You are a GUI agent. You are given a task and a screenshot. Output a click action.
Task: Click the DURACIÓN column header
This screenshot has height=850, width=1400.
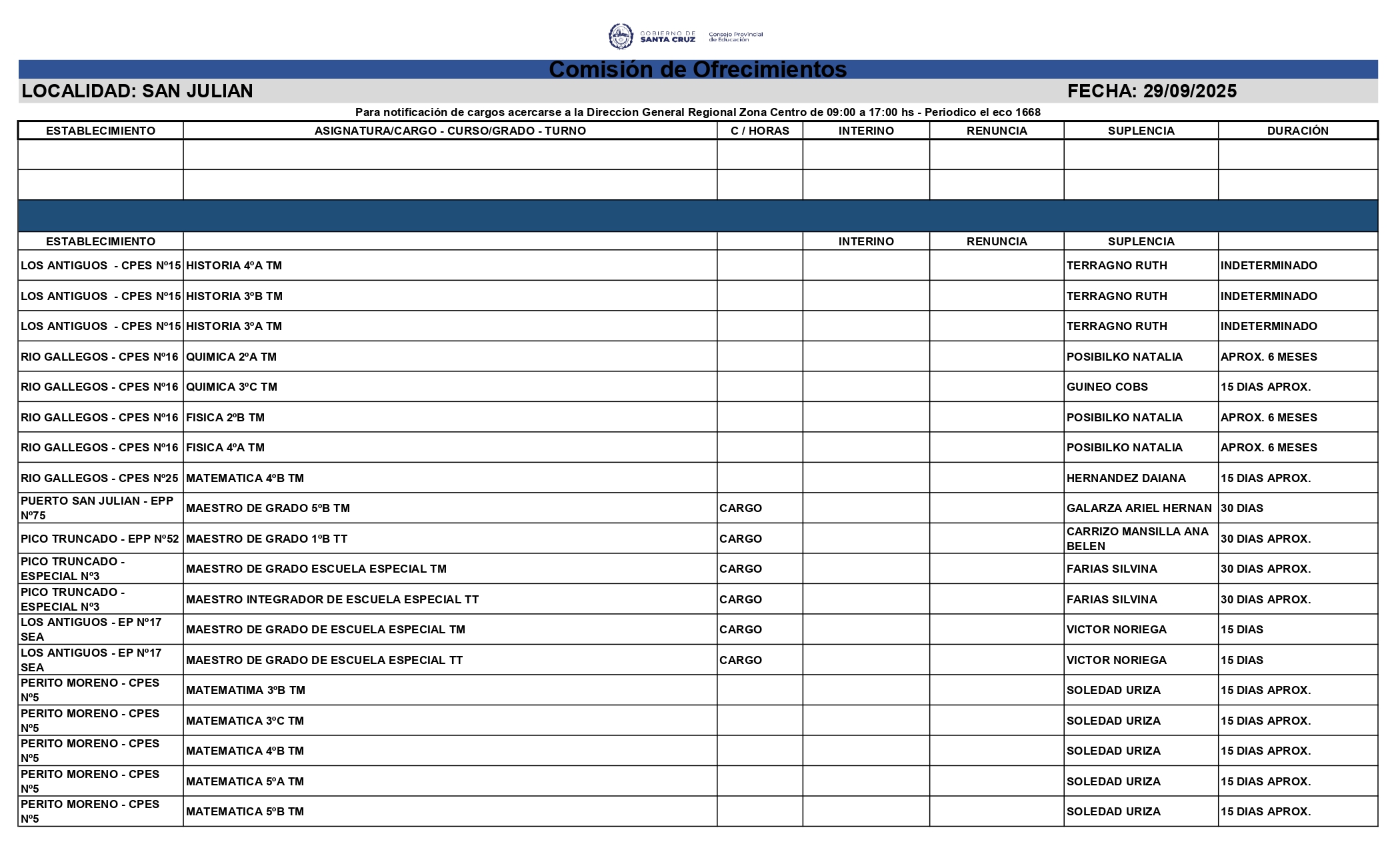[x=1297, y=131]
